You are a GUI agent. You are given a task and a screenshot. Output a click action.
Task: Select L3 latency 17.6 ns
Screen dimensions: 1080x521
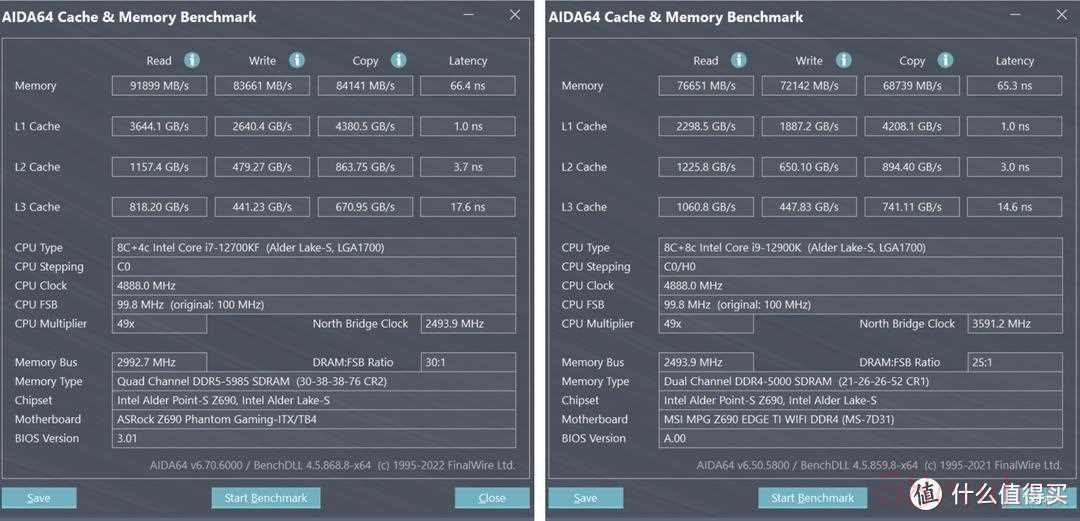pos(468,207)
